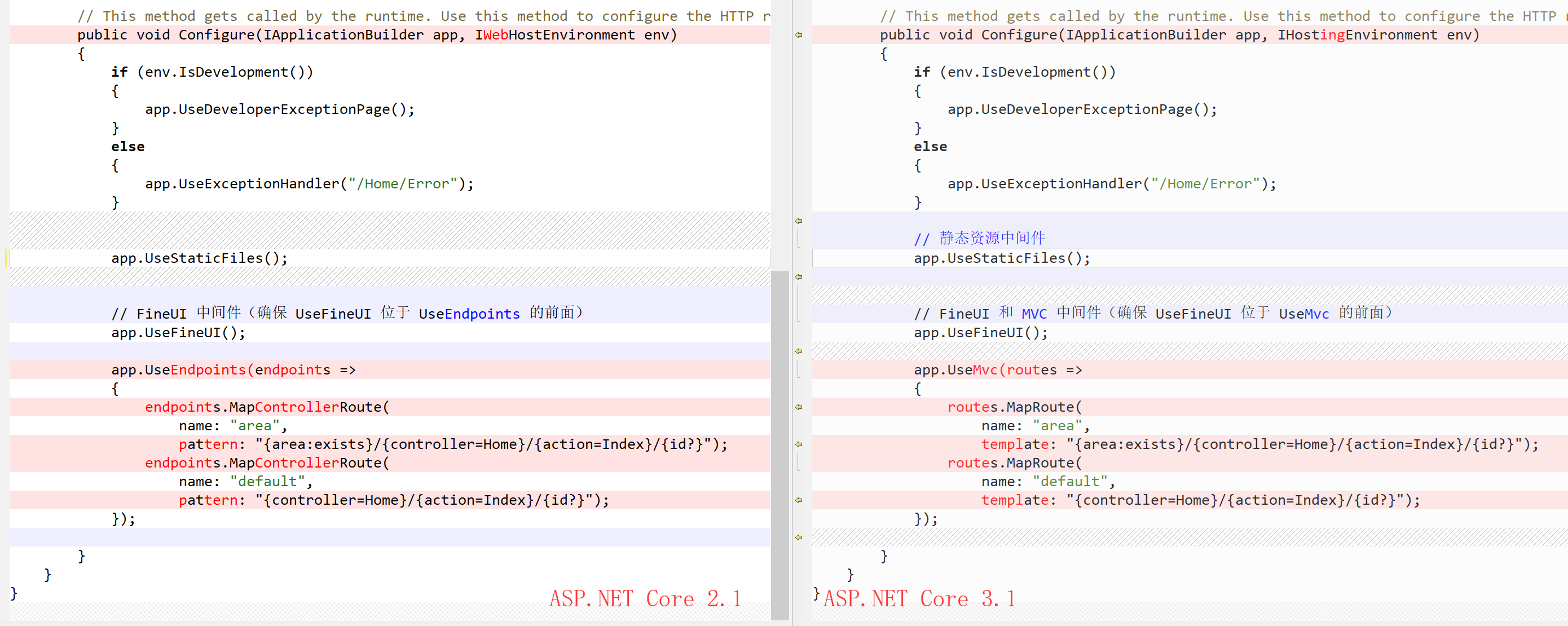Click 'name: "default",' in the left pane

coord(246,482)
